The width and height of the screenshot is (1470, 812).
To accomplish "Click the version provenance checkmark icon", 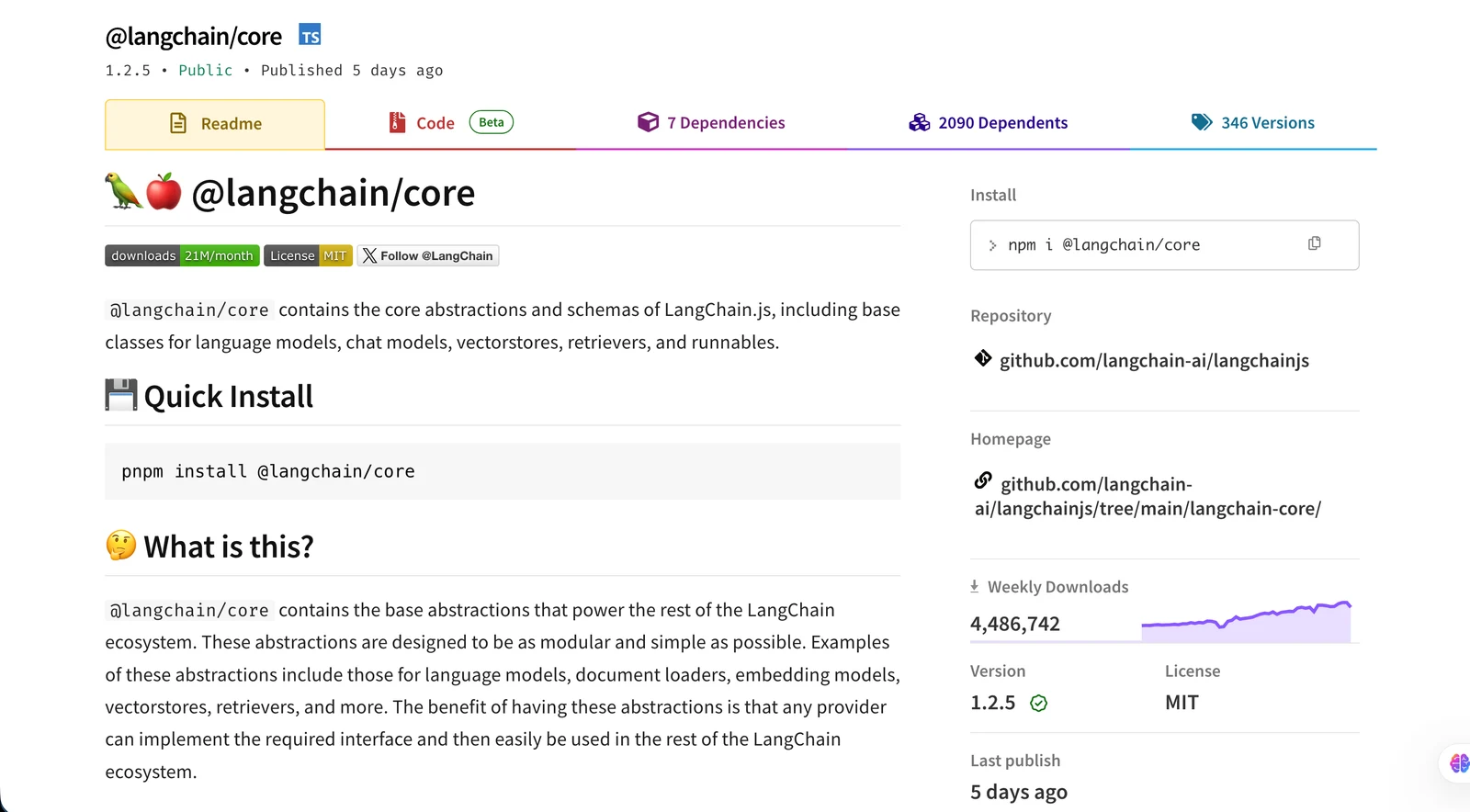I will tap(1038, 704).
